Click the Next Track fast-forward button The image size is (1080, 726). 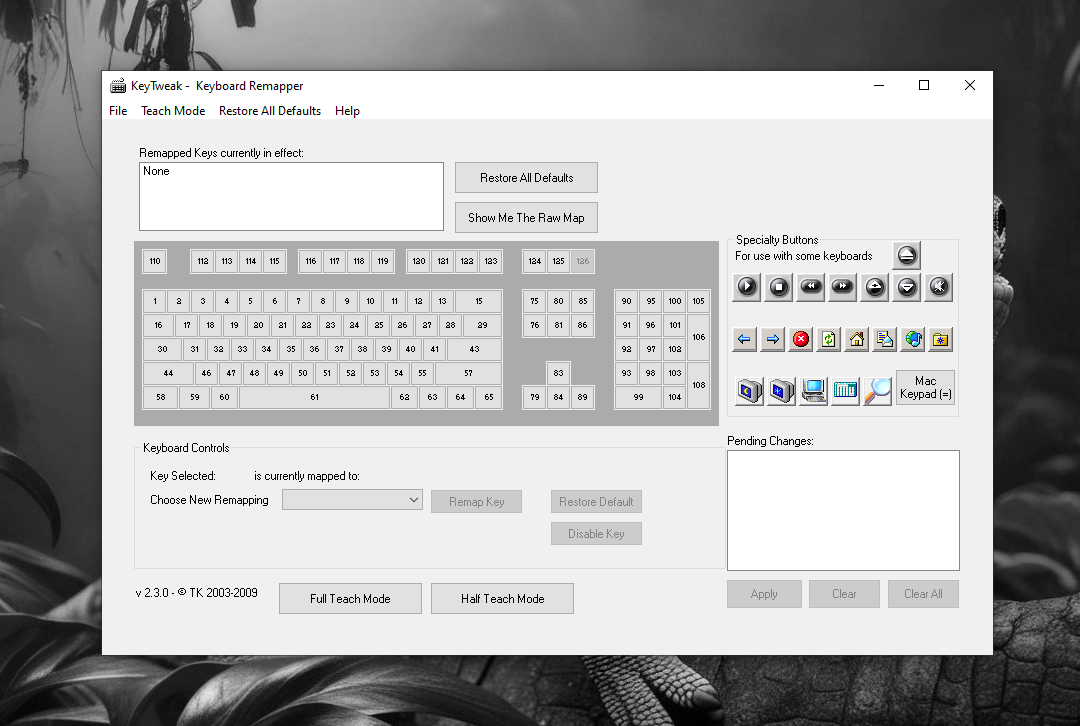point(842,288)
